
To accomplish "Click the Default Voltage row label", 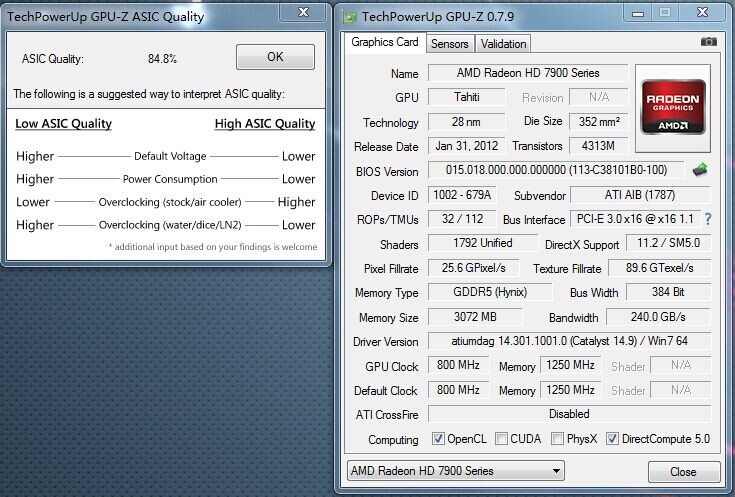I will [170, 156].
